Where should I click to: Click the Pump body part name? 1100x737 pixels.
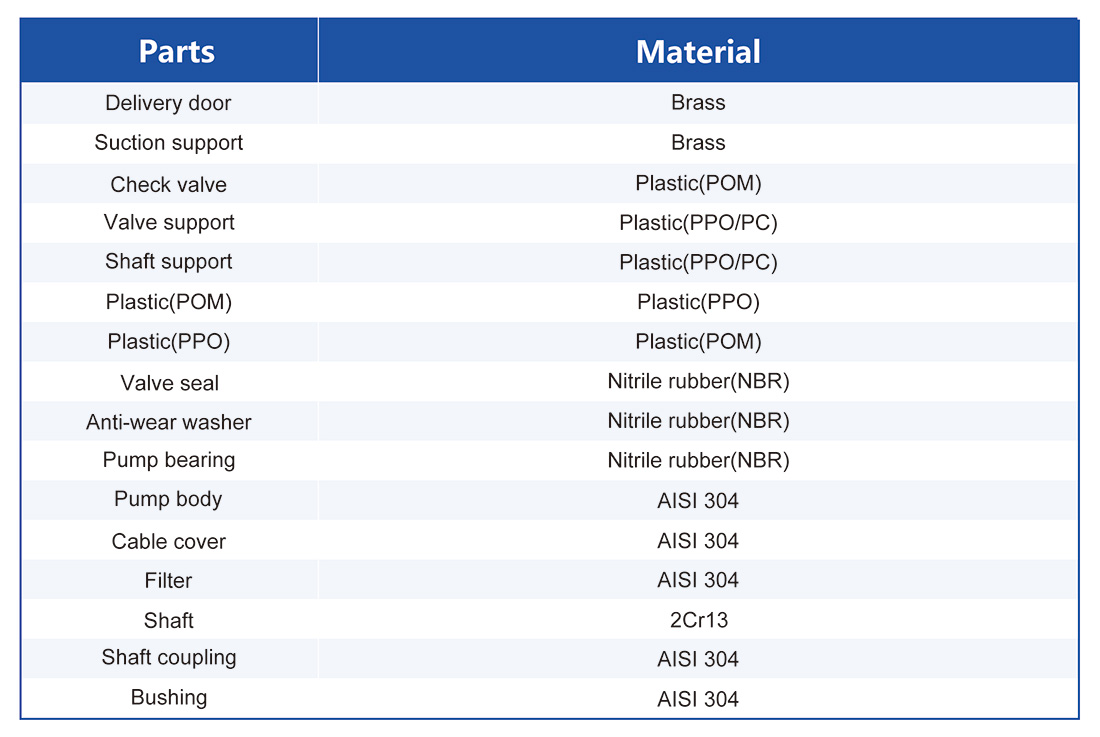pyautogui.click(x=168, y=499)
